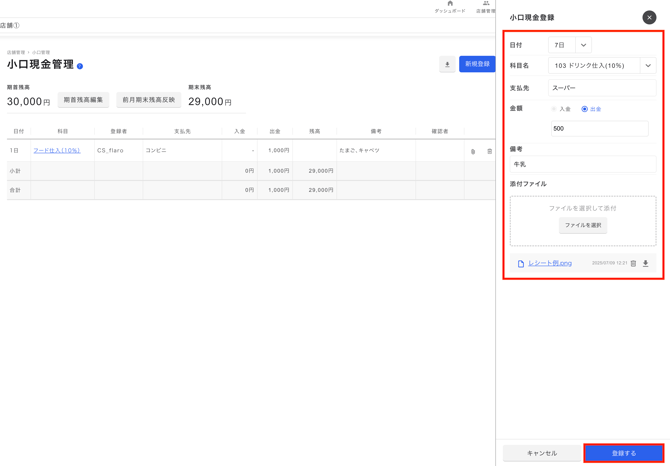The width and height of the screenshot is (670, 466).
Task: Expand the 科目名 dropdown chevron
Action: click(x=648, y=66)
